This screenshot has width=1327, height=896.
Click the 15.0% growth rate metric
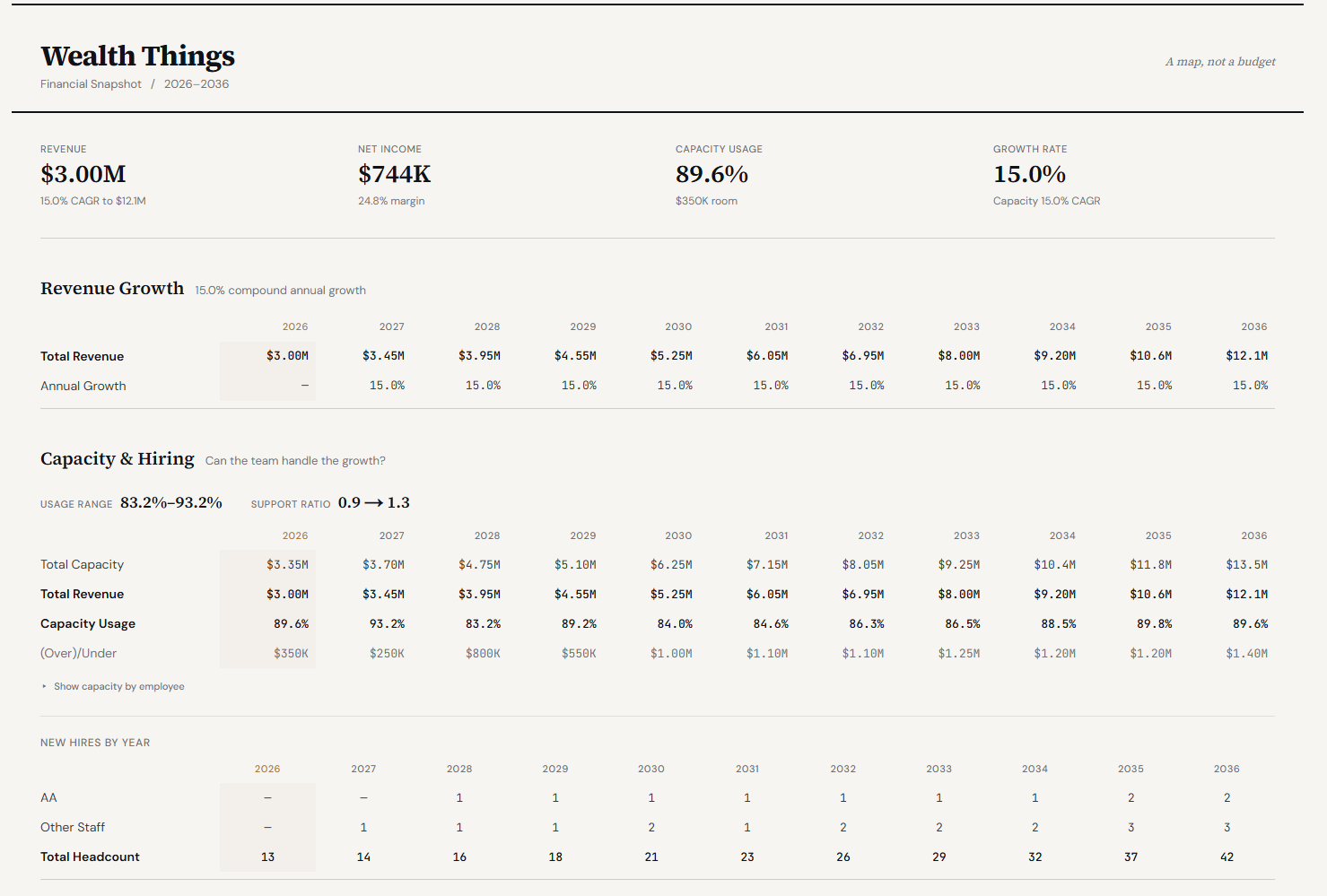tap(1029, 174)
